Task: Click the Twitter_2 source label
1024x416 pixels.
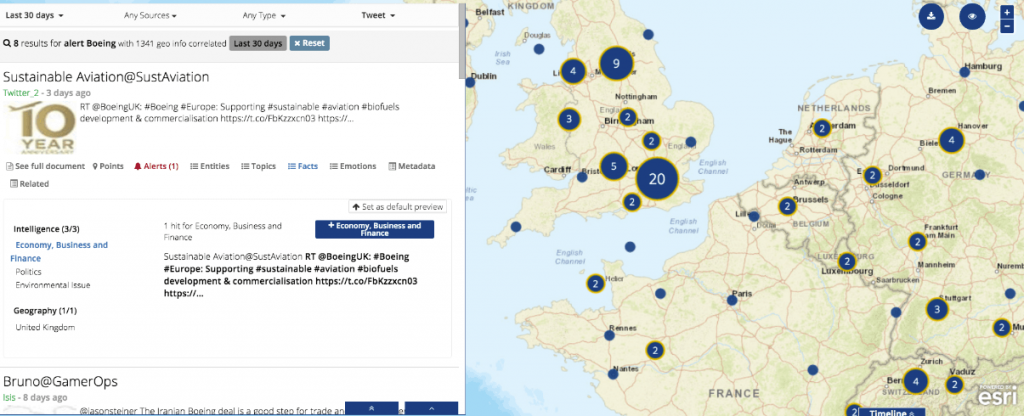Action: pyautogui.click(x=21, y=93)
